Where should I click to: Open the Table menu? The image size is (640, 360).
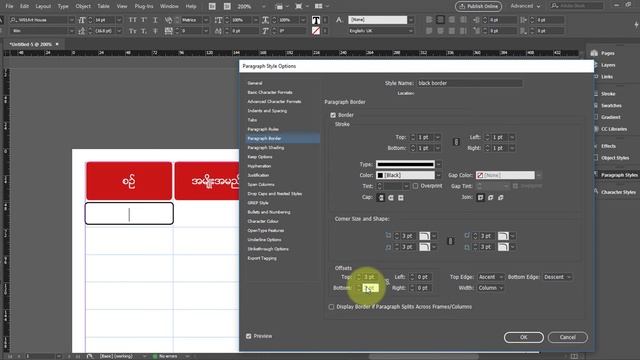103,7
